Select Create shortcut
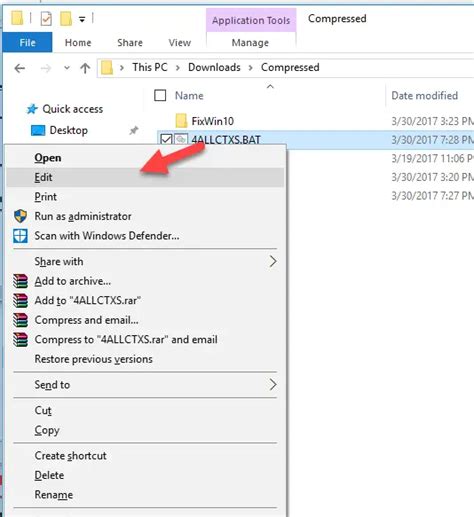Image resolution: width=474 pixels, height=517 pixels. (x=145, y=456)
